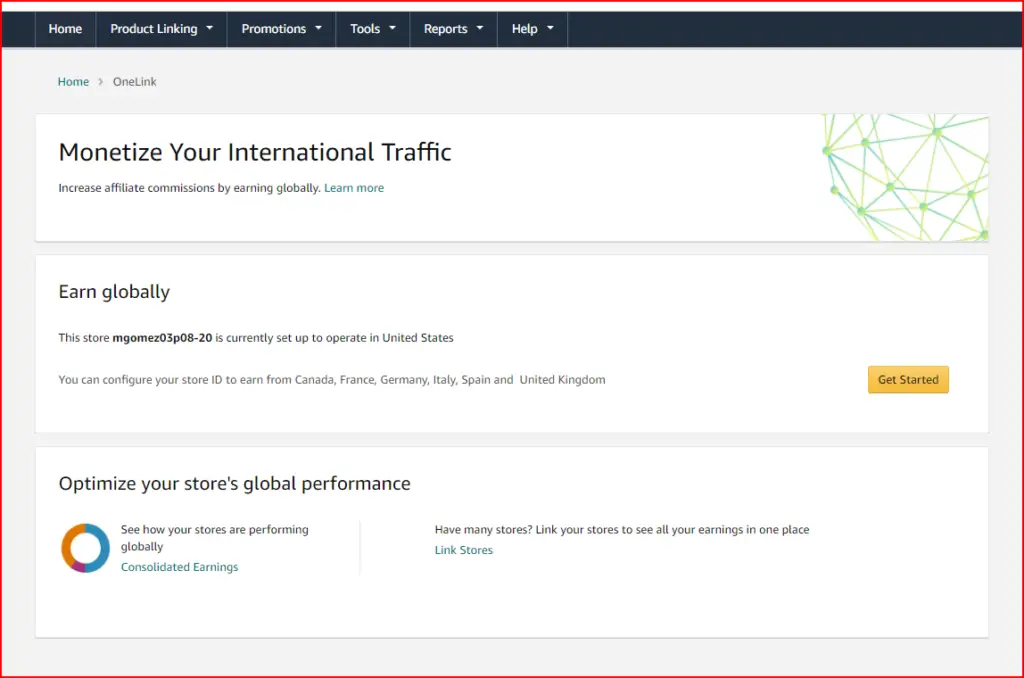Open the Promotions menu

[x=281, y=29]
